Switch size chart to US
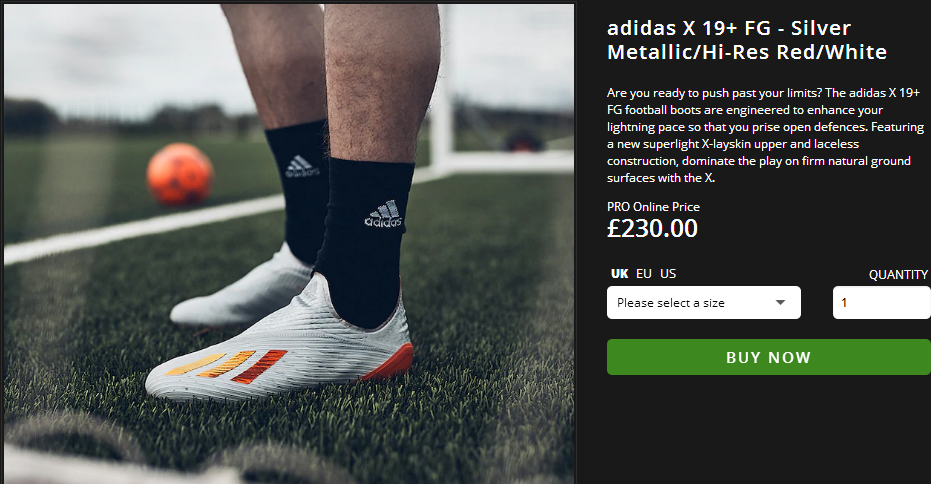The image size is (931, 484). tap(668, 274)
